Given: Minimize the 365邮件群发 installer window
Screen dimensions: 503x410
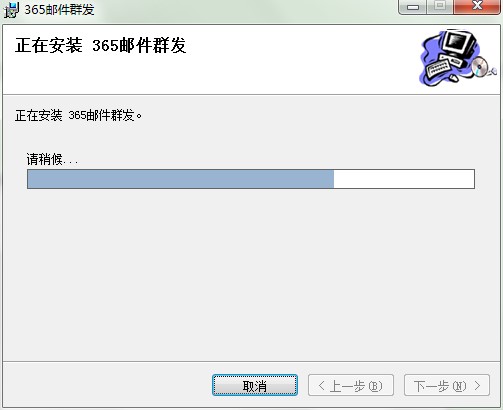Looking at the screenshot, I should click(413, 7).
